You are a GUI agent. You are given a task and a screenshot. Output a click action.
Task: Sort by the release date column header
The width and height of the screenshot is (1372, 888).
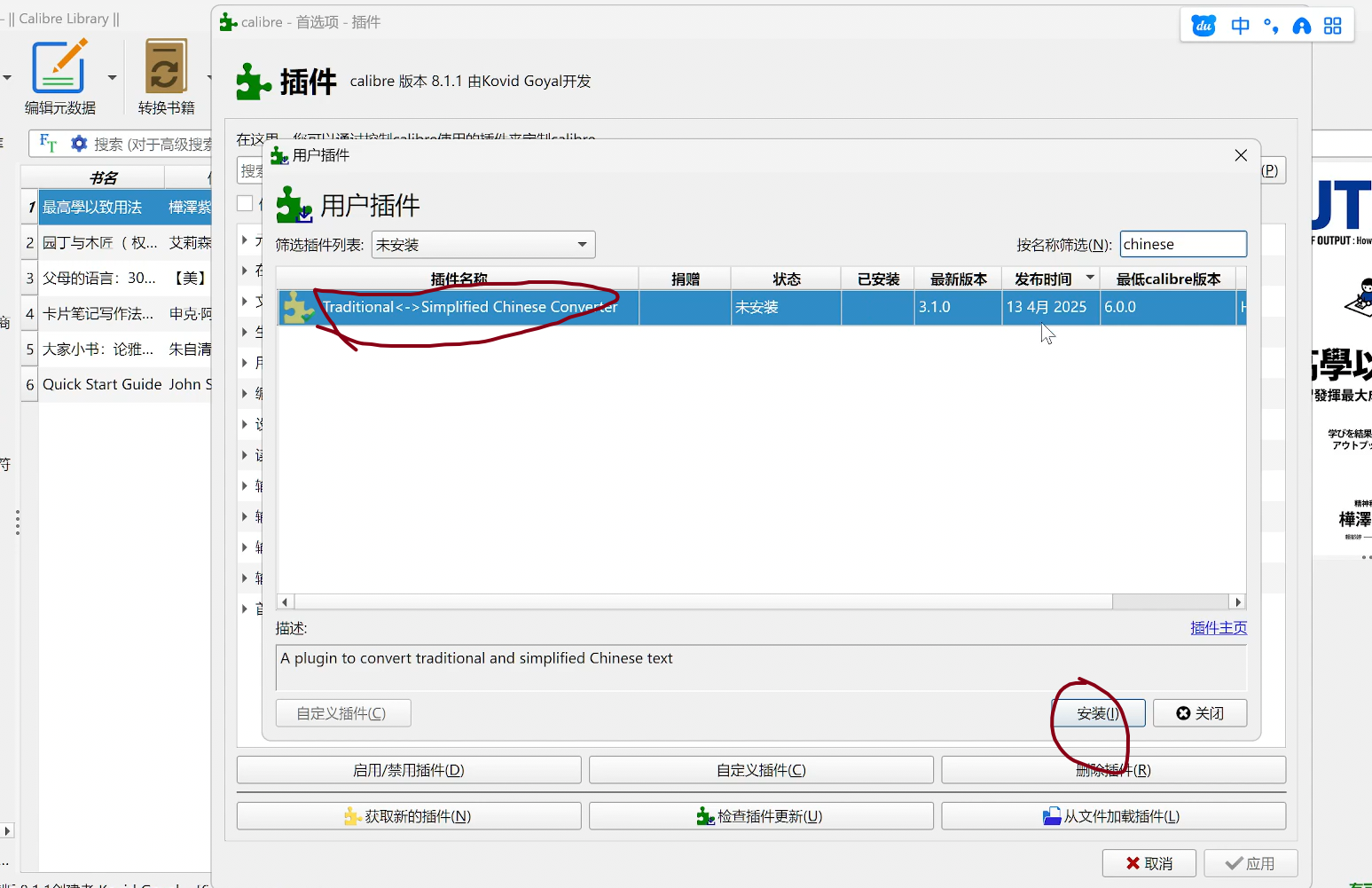1043,279
